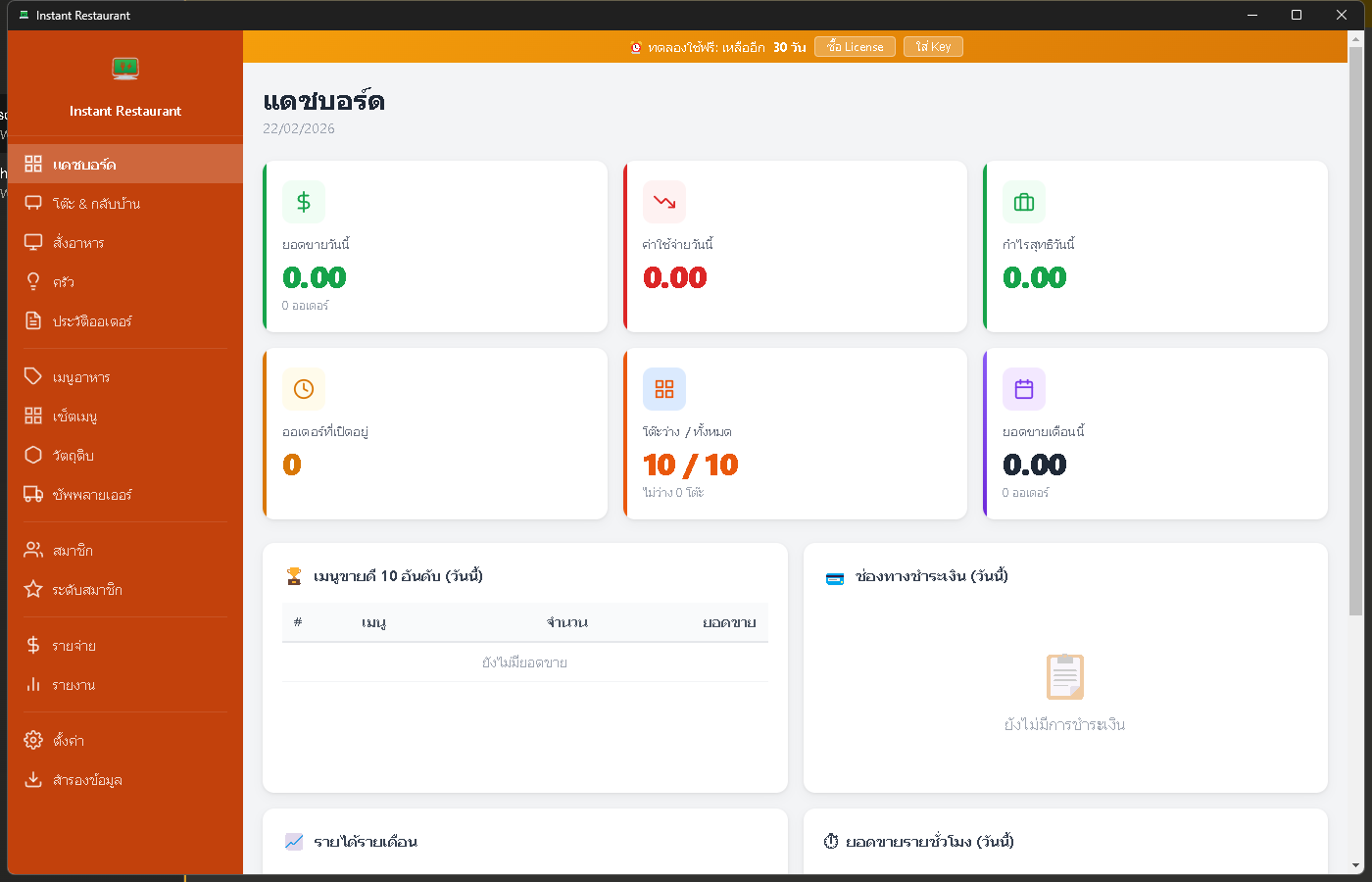Click the clock icon on open orders card
This screenshot has width=1372, height=882.
tap(304, 389)
